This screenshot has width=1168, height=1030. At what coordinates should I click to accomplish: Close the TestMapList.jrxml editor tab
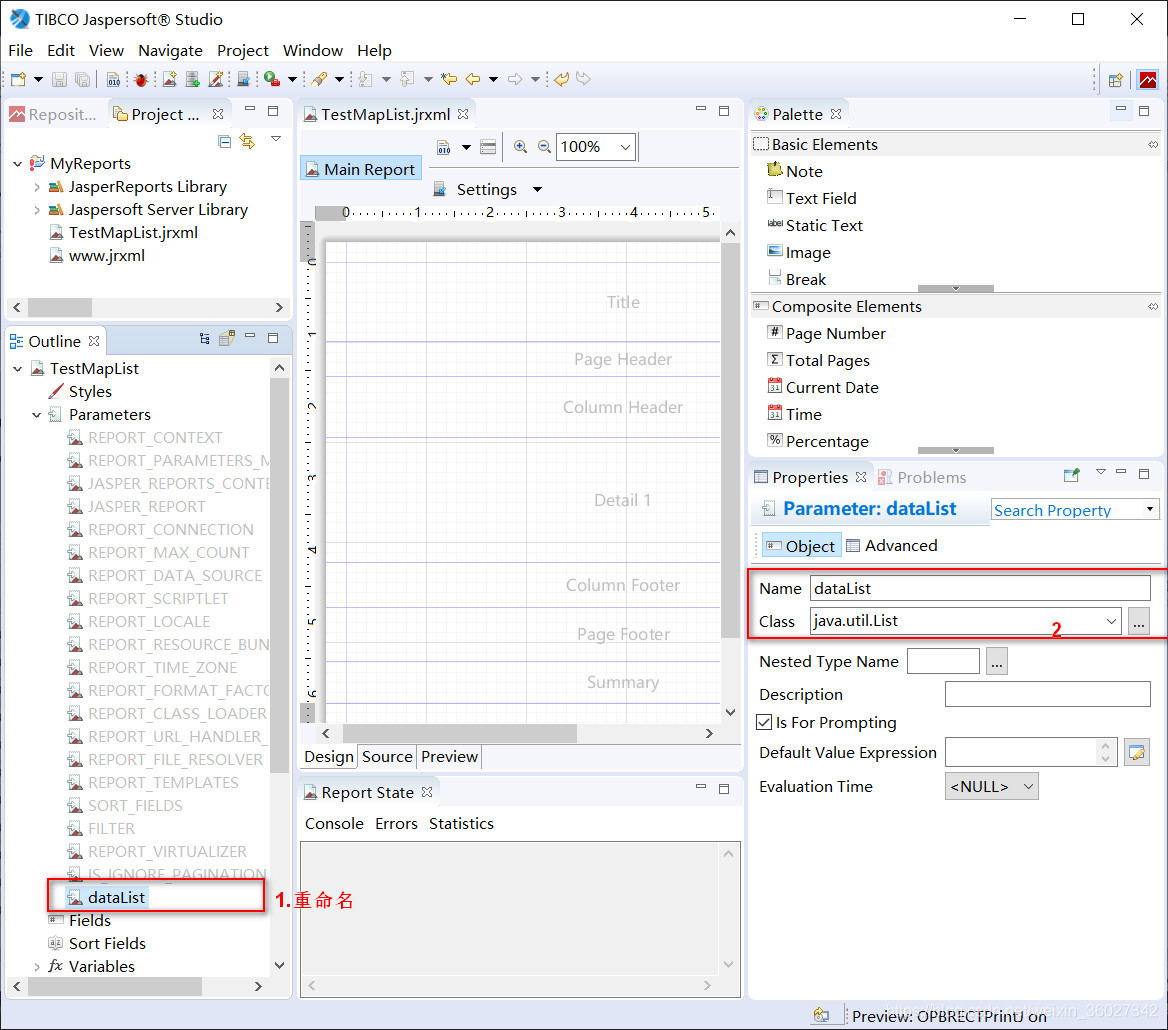[x=463, y=114]
